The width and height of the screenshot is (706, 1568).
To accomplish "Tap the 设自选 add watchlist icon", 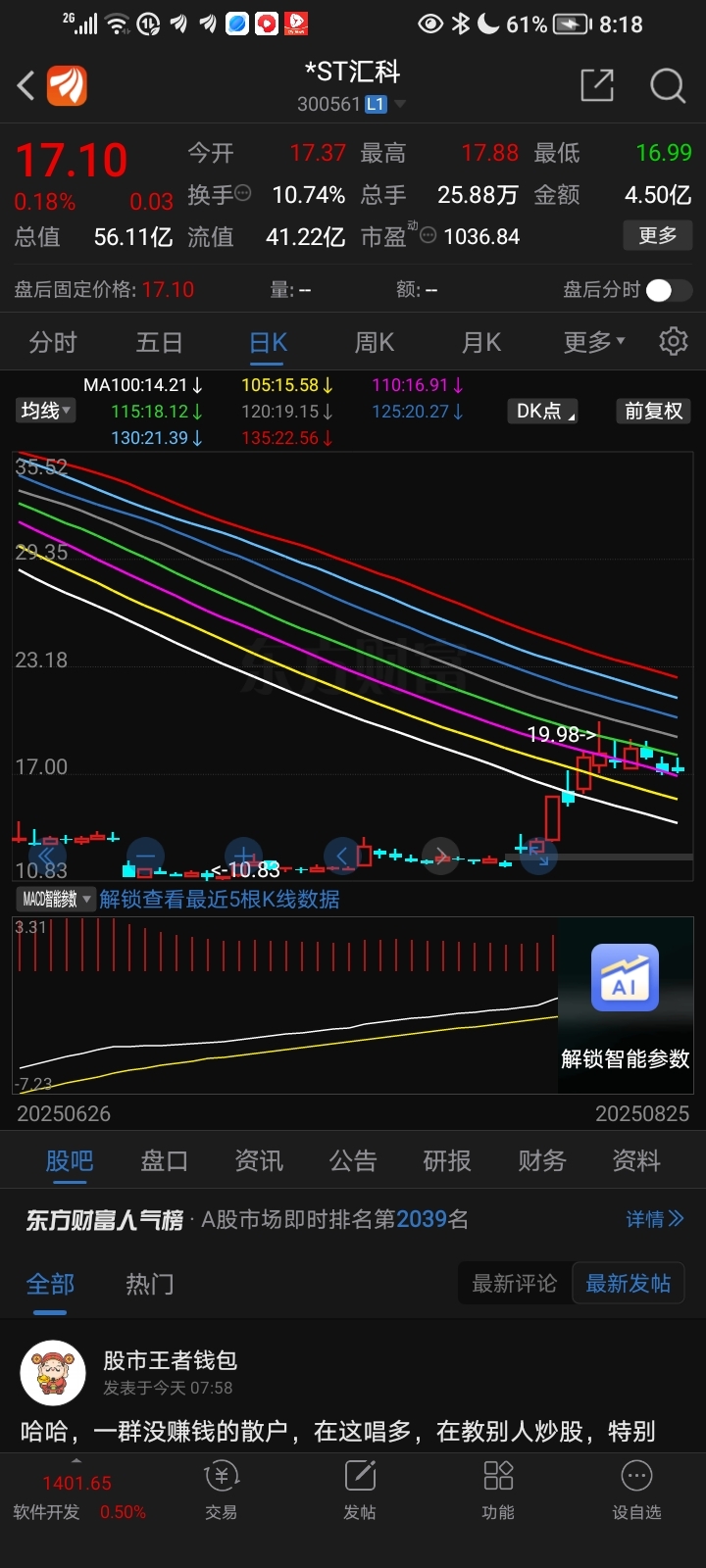I will coord(636,1492).
